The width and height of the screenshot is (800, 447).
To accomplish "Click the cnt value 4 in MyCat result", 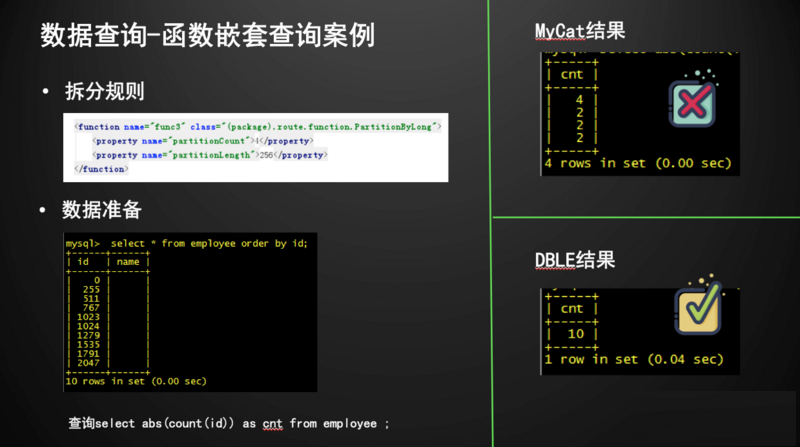I will click(579, 99).
